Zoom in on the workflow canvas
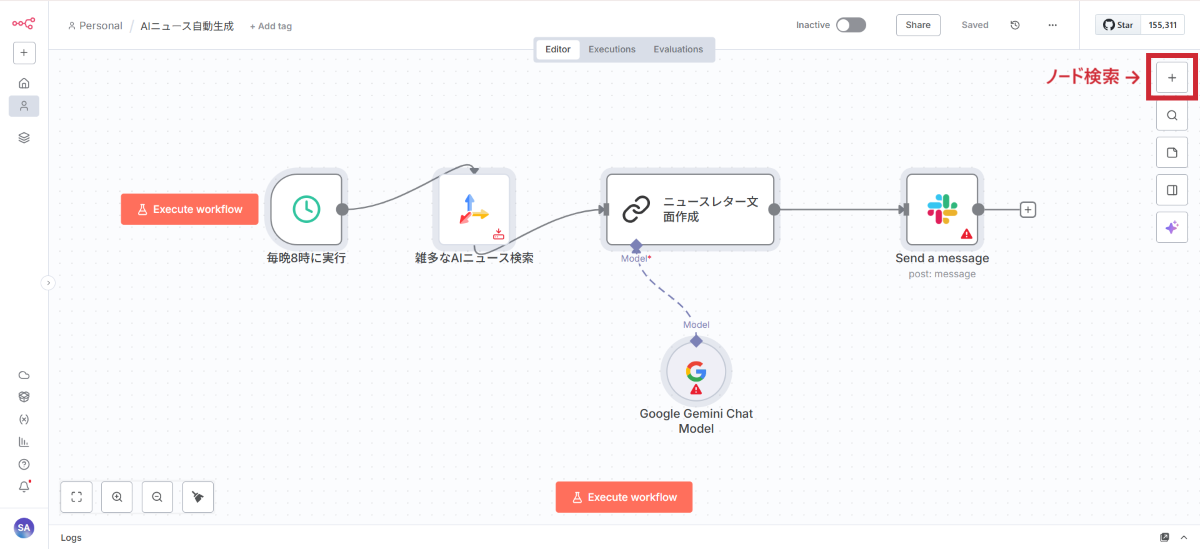The image size is (1200, 549). 117,496
